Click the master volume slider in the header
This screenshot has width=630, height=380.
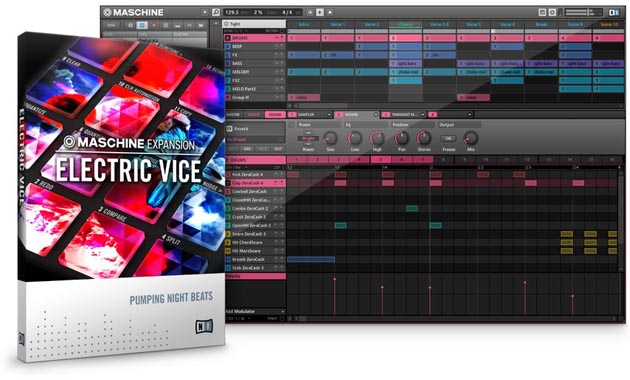(x=584, y=13)
